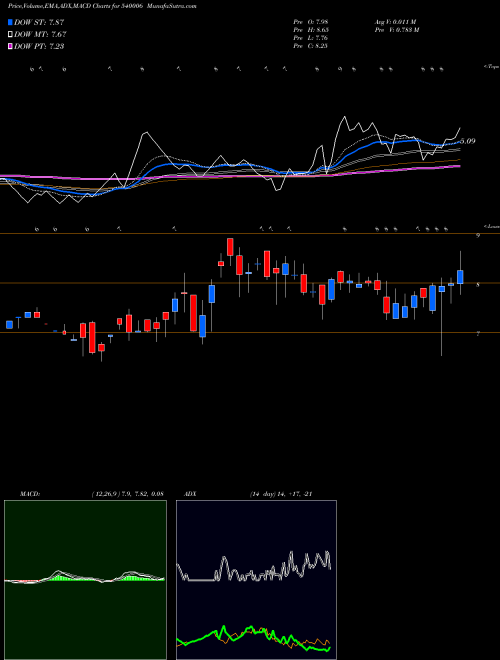This screenshot has height=660, width=500.
Task: Click the price axis label 9
Action: [478, 236]
